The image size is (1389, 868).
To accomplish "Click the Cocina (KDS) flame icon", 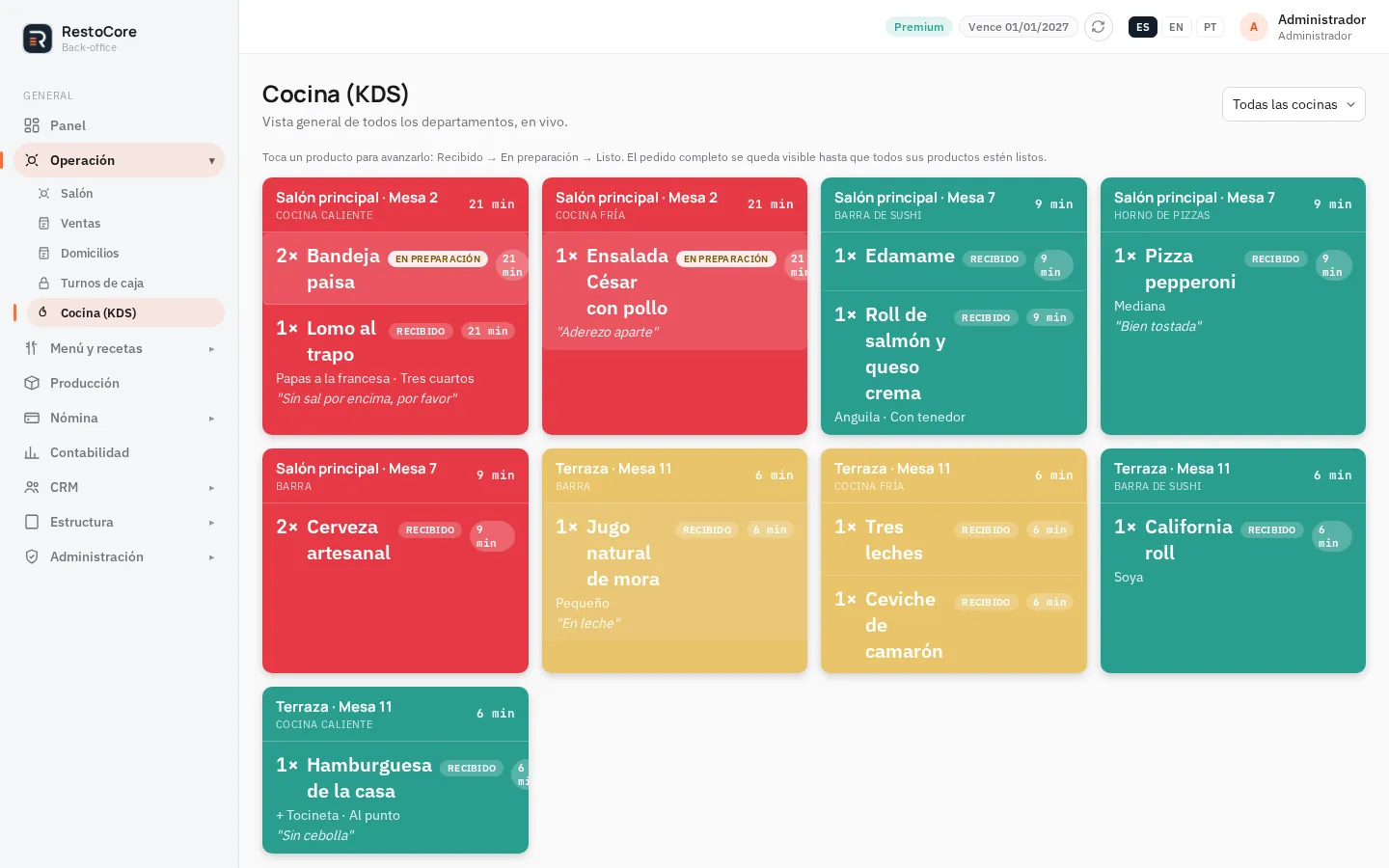I will pos(43,312).
